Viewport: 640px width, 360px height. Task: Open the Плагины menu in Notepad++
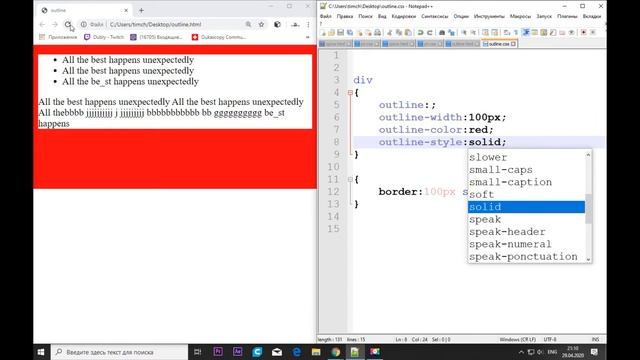(x=567, y=16)
